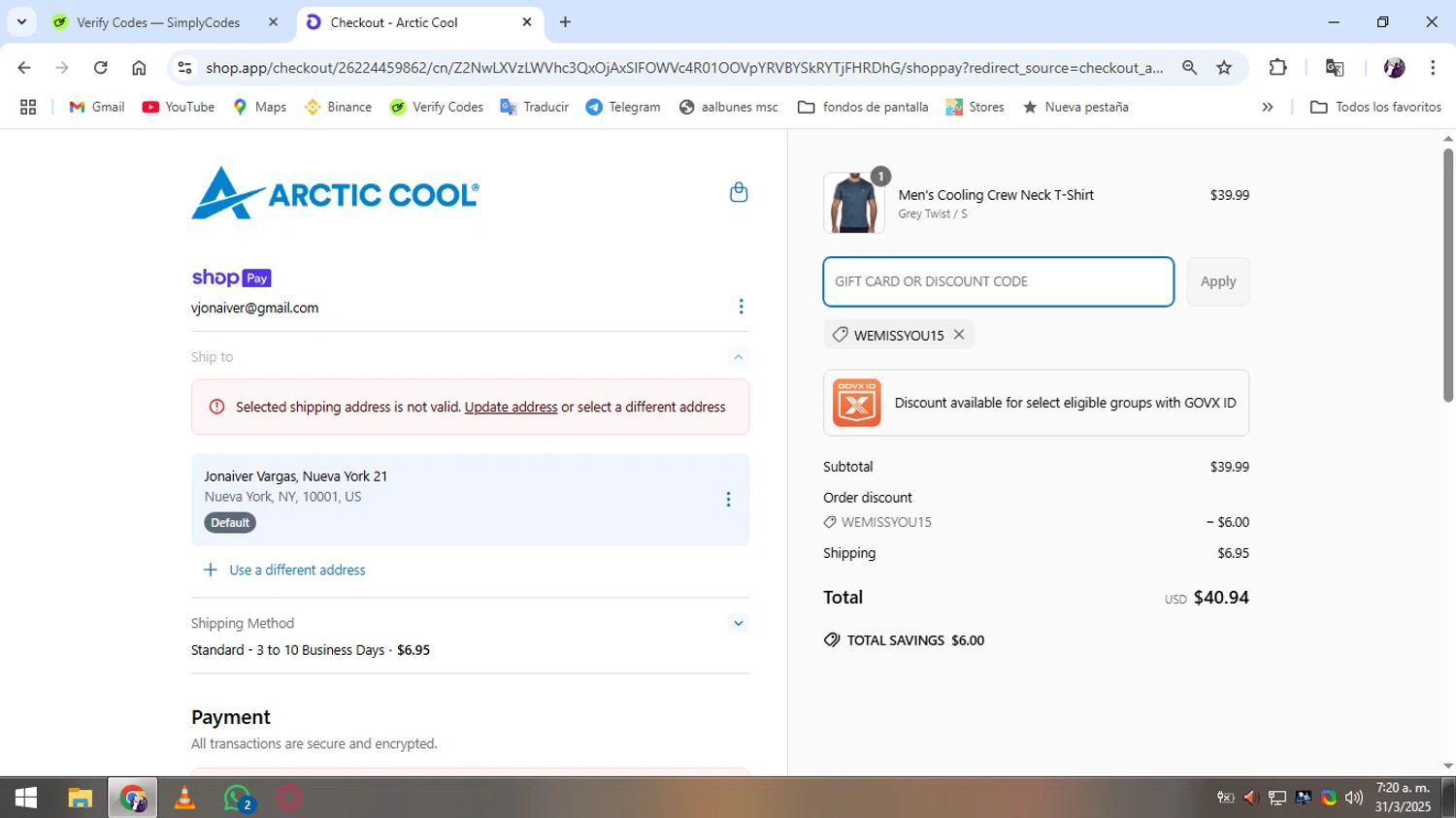
Task: Click the plus icon for different address
Action: [x=210, y=570]
